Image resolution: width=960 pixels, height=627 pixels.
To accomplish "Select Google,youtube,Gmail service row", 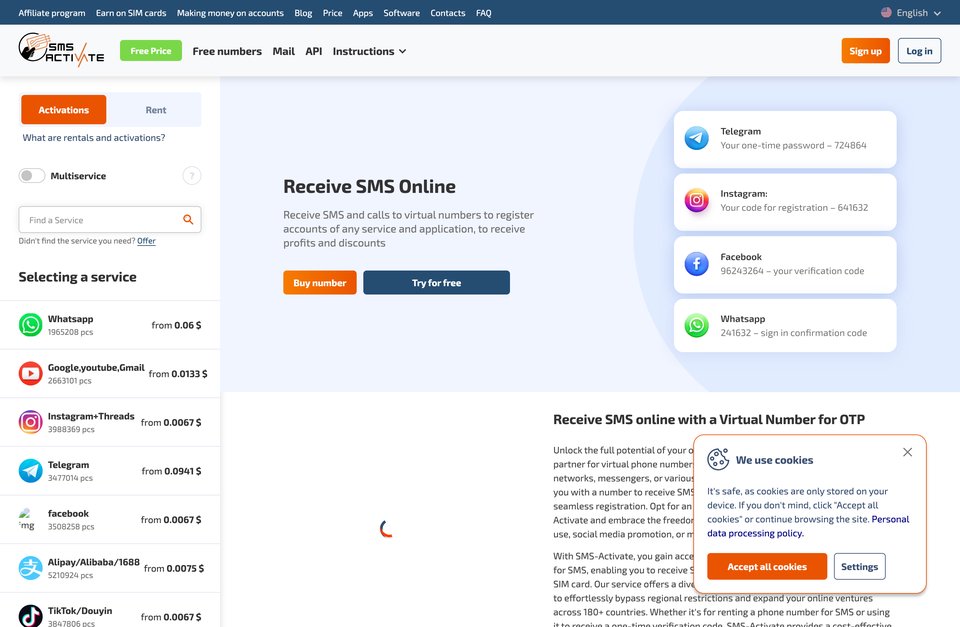I will point(110,374).
